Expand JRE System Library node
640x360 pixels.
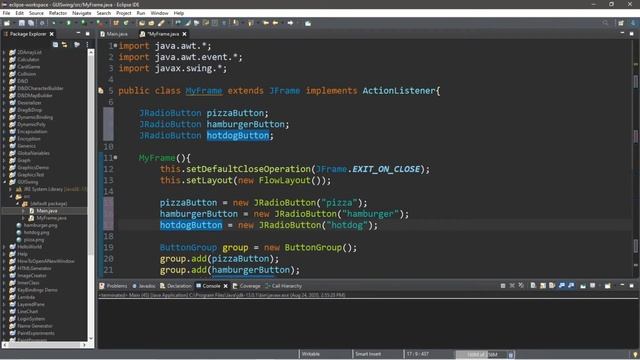[11, 189]
